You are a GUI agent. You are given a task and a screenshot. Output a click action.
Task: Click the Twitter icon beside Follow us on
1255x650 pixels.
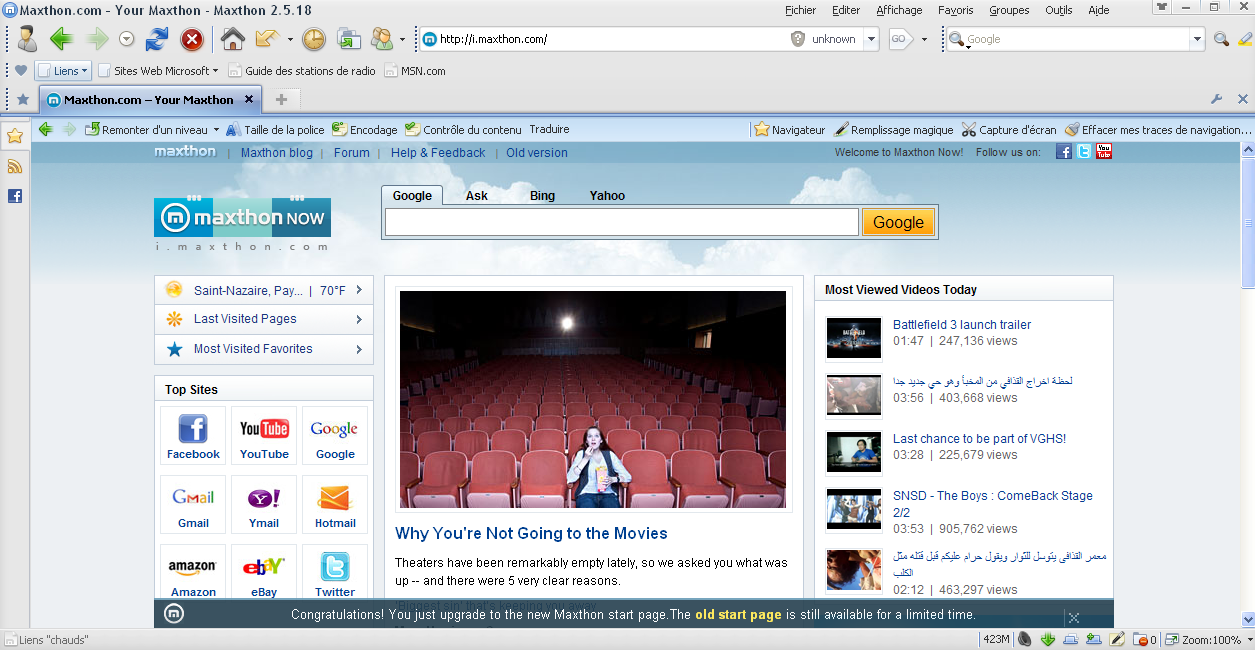click(x=1084, y=152)
